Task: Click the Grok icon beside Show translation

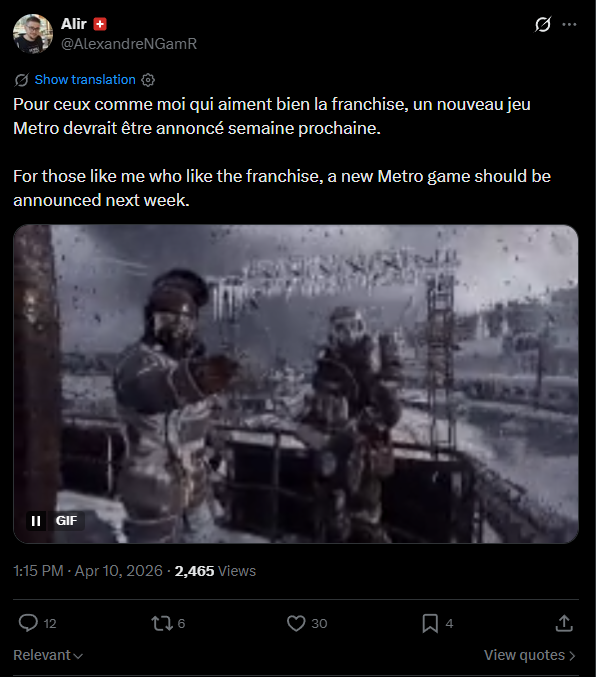Action: coord(21,80)
